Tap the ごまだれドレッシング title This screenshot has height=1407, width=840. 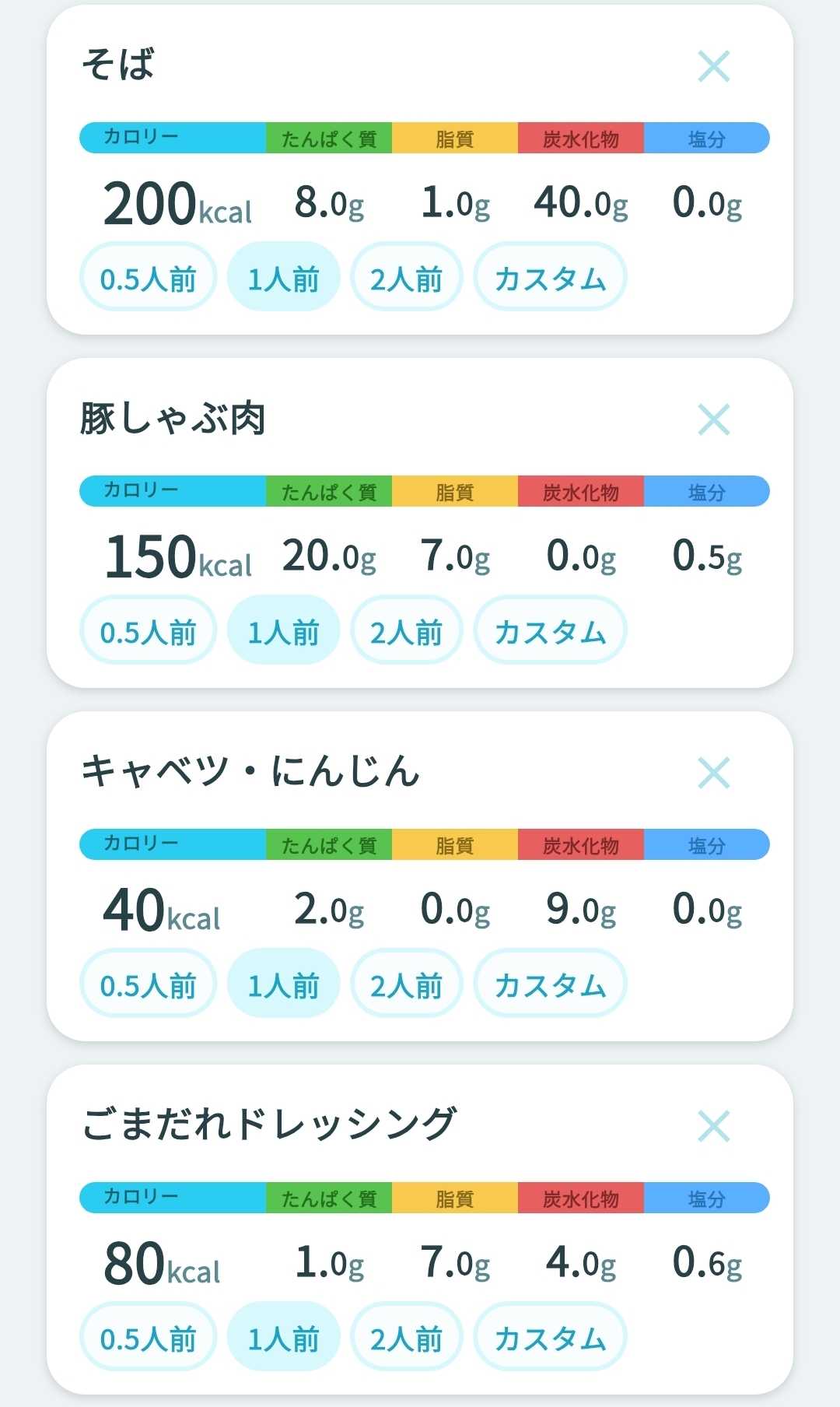[269, 1125]
